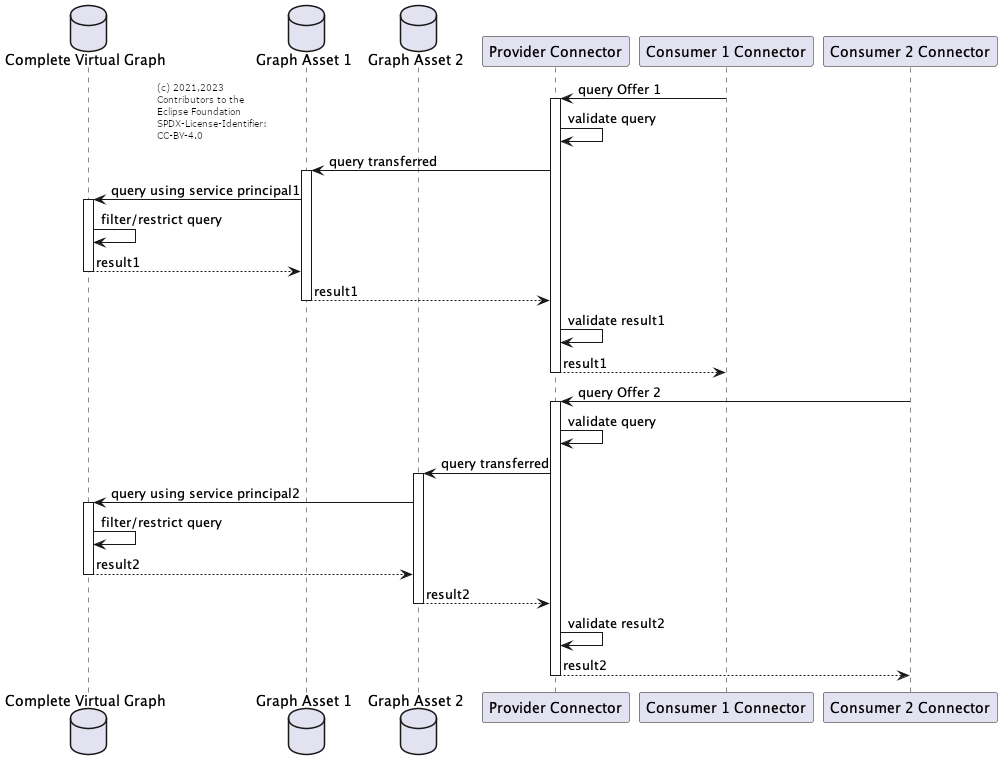Click the top "Complete Virtual Graph" text label
Viewport: 1002px width, 770px height.
coord(85,60)
